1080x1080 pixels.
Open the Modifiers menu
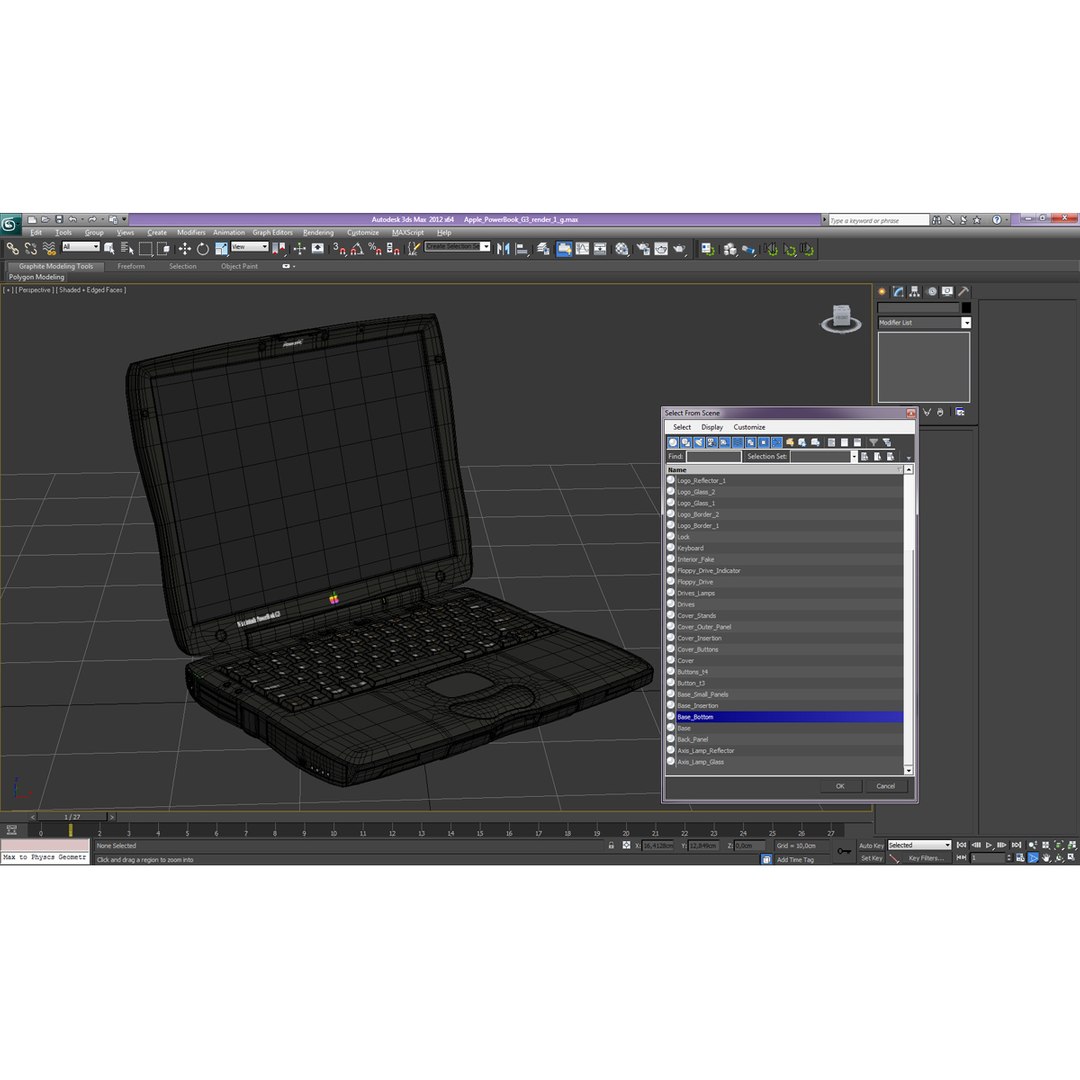coord(191,233)
